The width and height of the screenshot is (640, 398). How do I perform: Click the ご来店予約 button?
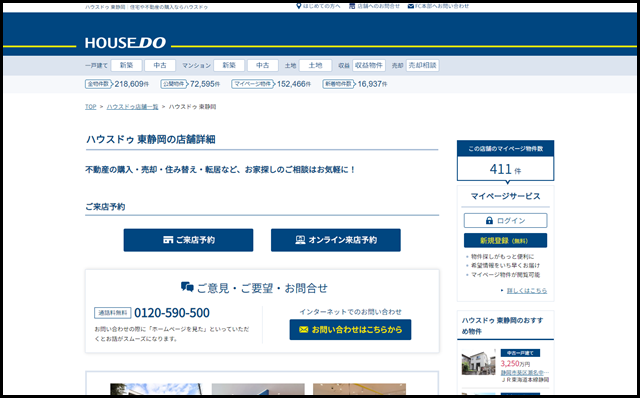tap(188, 240)
